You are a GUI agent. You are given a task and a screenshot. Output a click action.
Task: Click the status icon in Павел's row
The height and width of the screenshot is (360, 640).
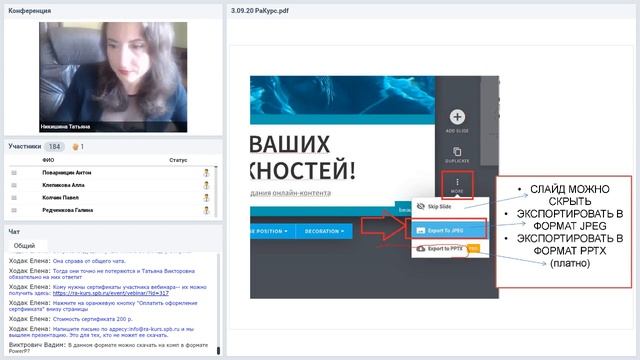pyautogui.click(x=206, y=198)
